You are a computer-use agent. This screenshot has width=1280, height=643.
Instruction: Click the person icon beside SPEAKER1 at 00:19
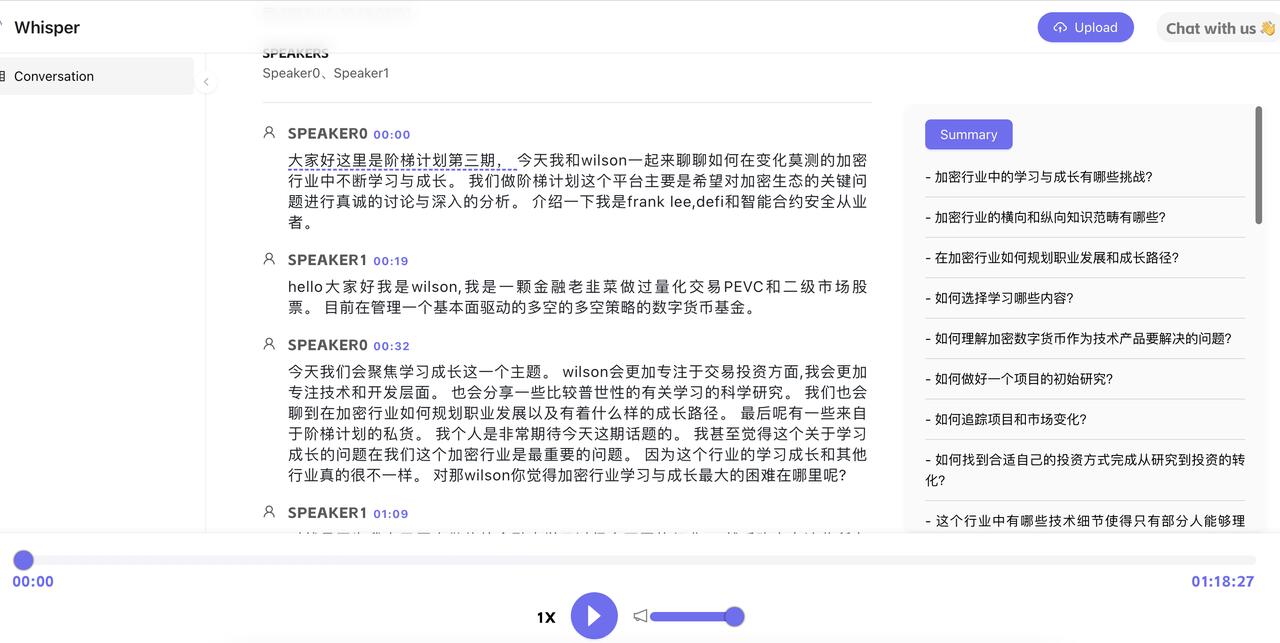coord(269,259)
